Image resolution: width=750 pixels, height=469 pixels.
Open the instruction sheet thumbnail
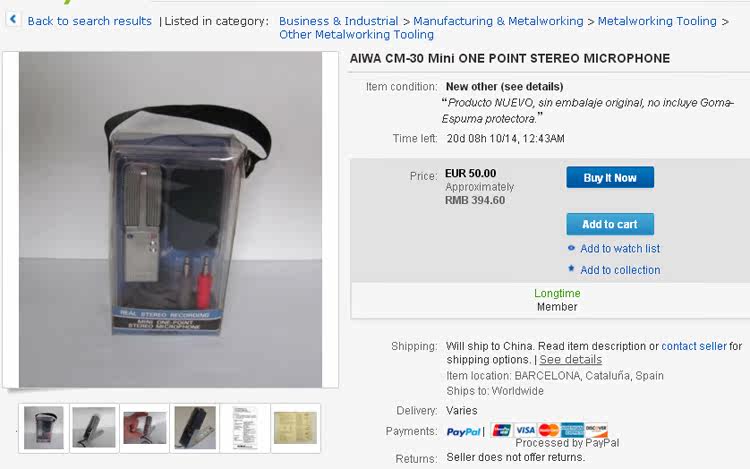tap(245, 428)
